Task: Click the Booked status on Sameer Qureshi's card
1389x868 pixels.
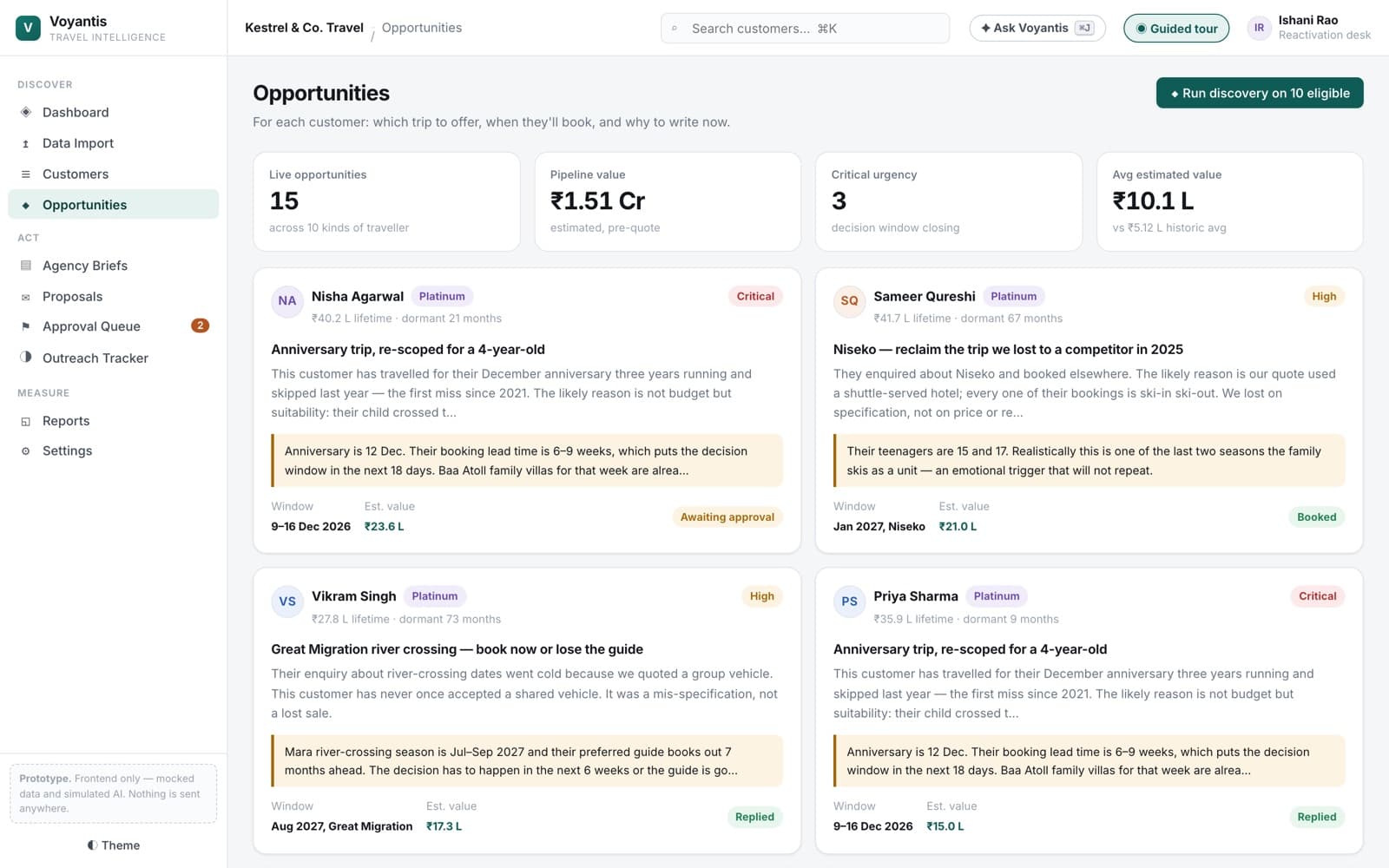Action: point(1317,517)
